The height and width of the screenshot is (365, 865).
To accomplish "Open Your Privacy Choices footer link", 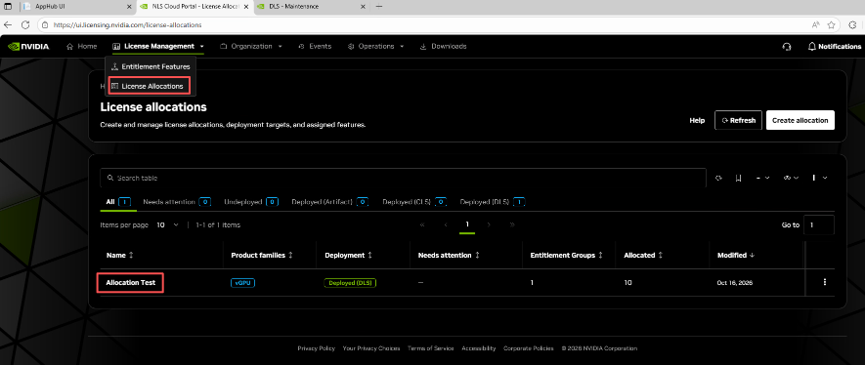I will (371, 348).
